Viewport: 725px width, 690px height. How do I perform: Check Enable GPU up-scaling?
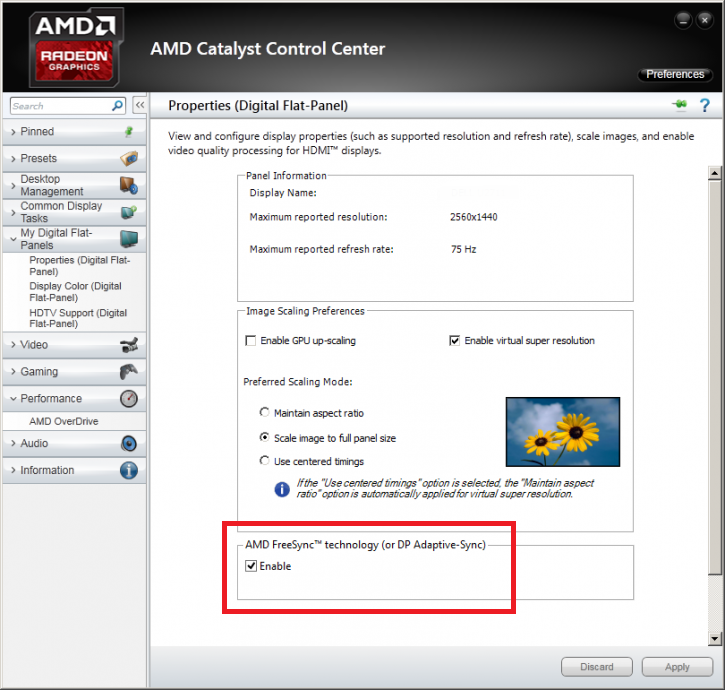pyautogui.click(x=250, y=341)
